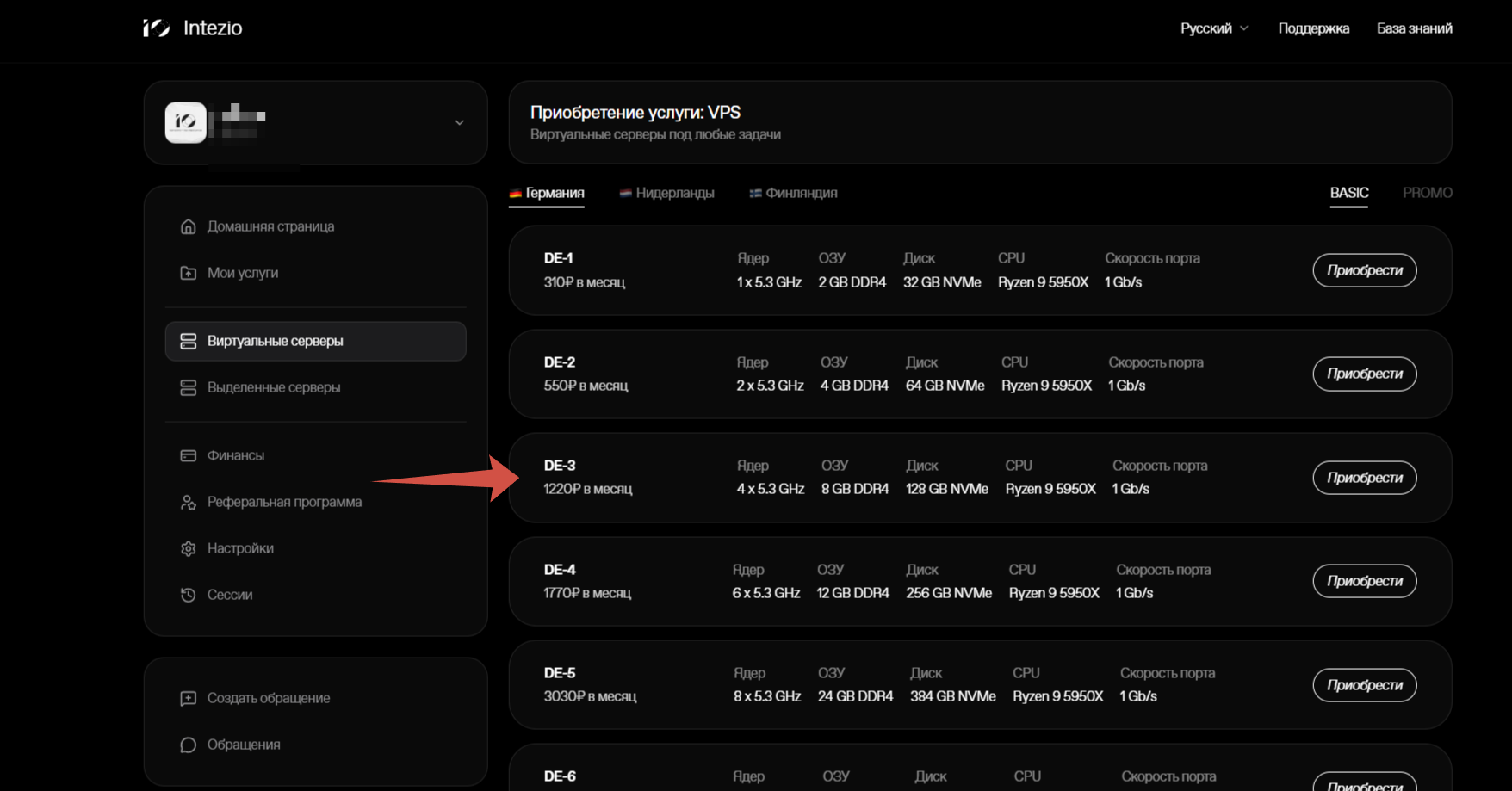This screenshot has width=1512, height=791.
Task: Purchase the DE-1 plan
Action: click(1364, 270)
